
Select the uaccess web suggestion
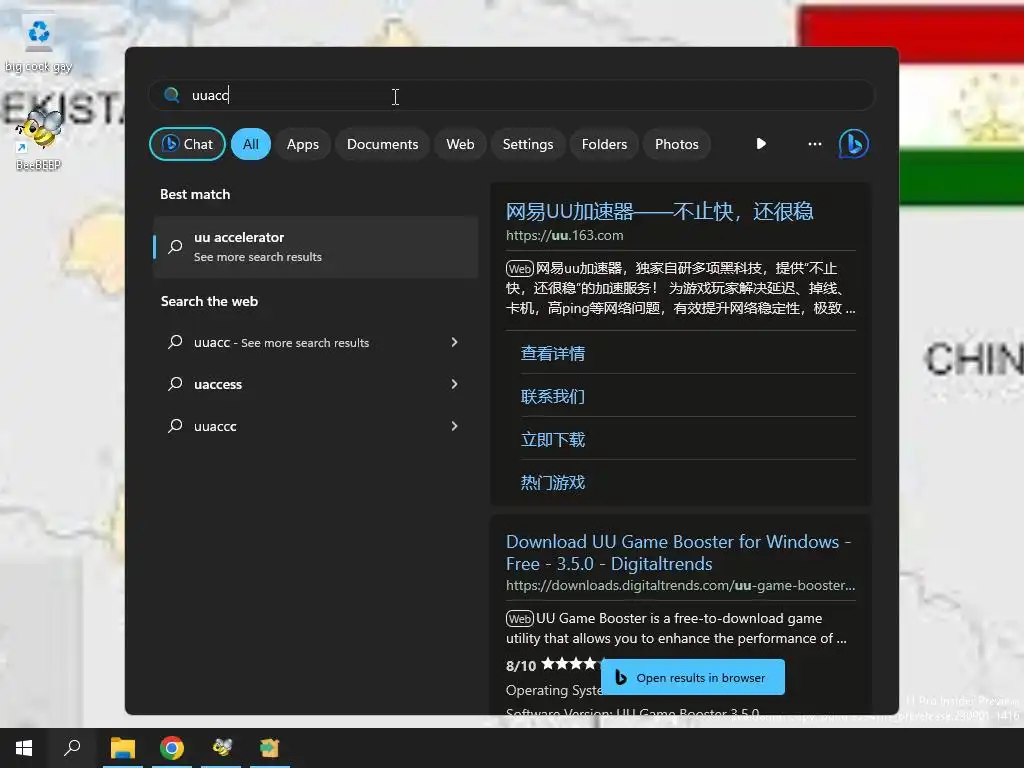tap(315, 384)
